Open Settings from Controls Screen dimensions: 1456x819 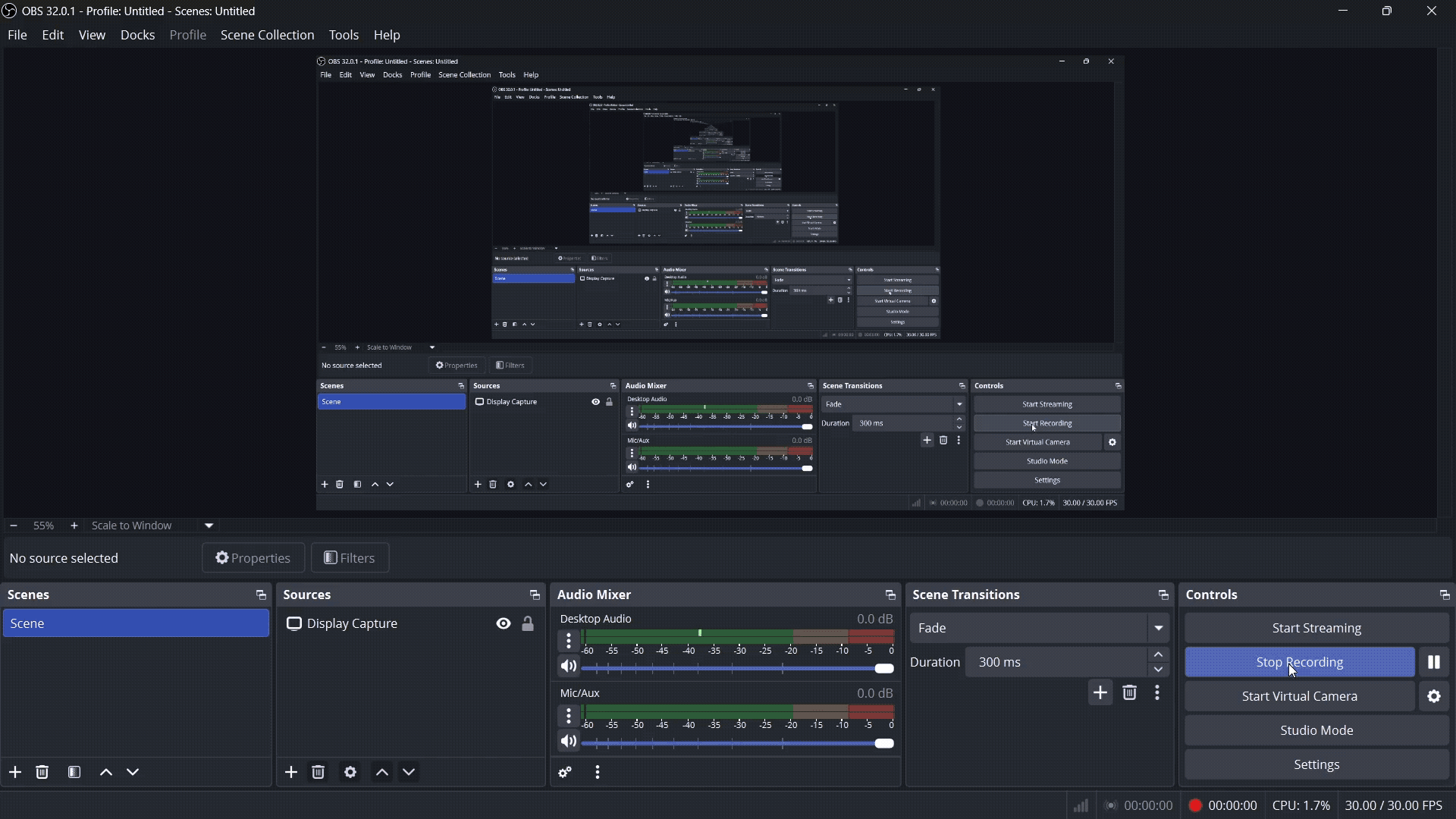point(1317,765)
